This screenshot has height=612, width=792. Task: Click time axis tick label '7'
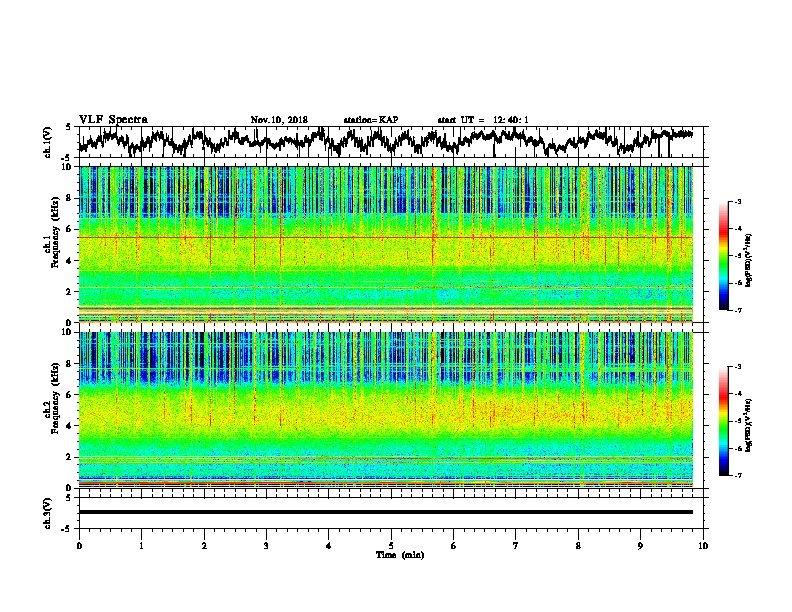click(516, 546)
